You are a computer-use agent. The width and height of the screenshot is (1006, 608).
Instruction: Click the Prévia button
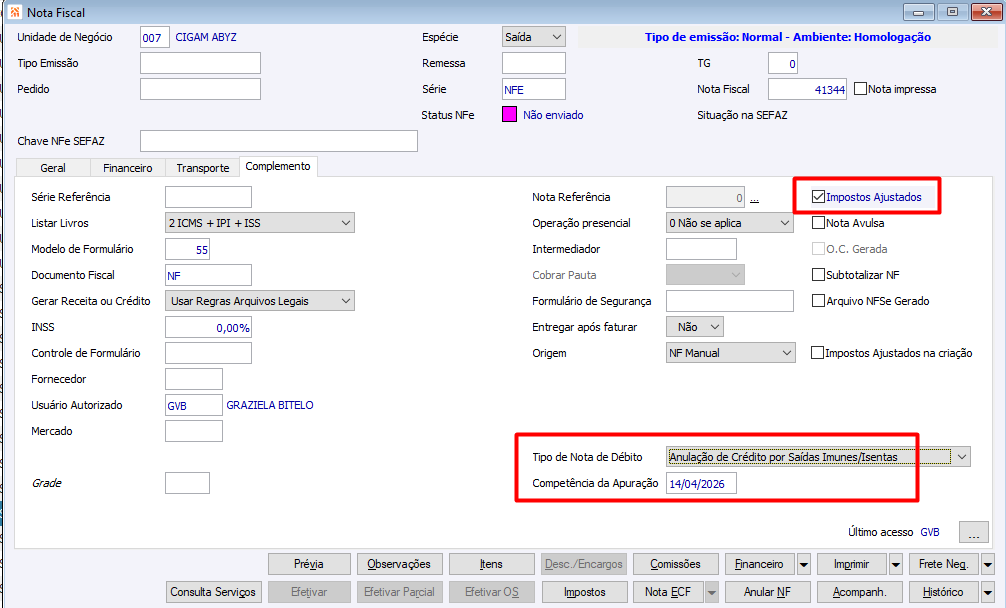309,564
